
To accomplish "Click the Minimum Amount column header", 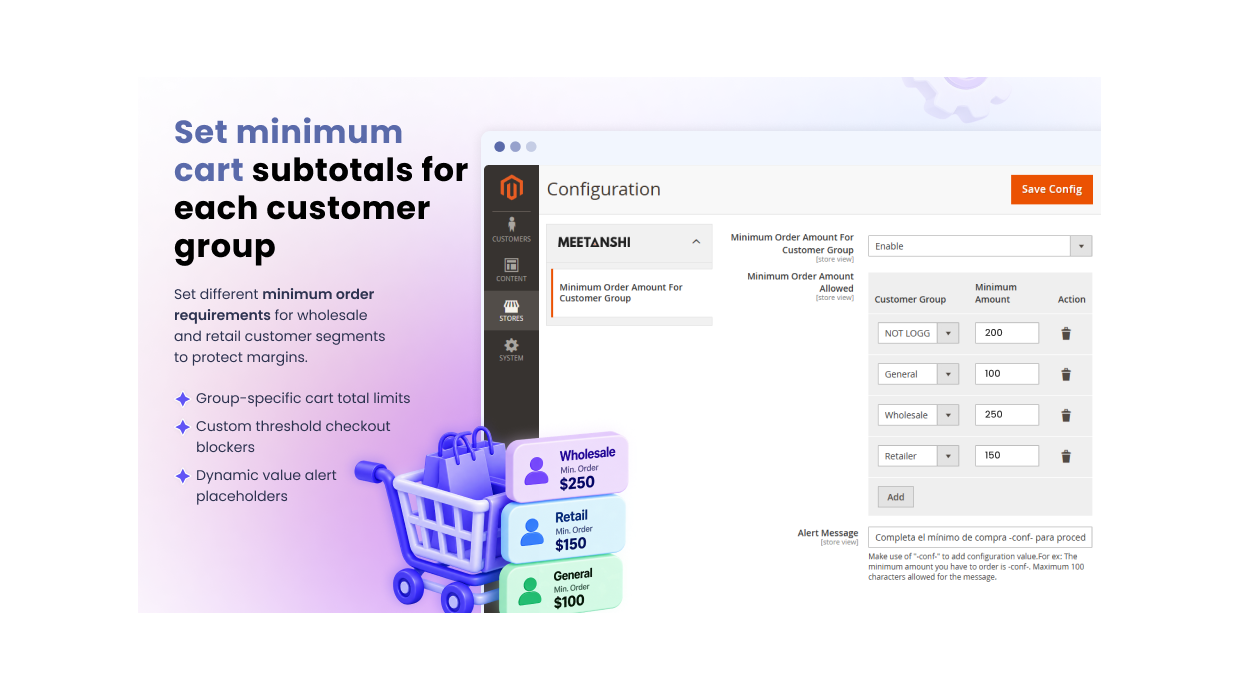I will 996,293.
